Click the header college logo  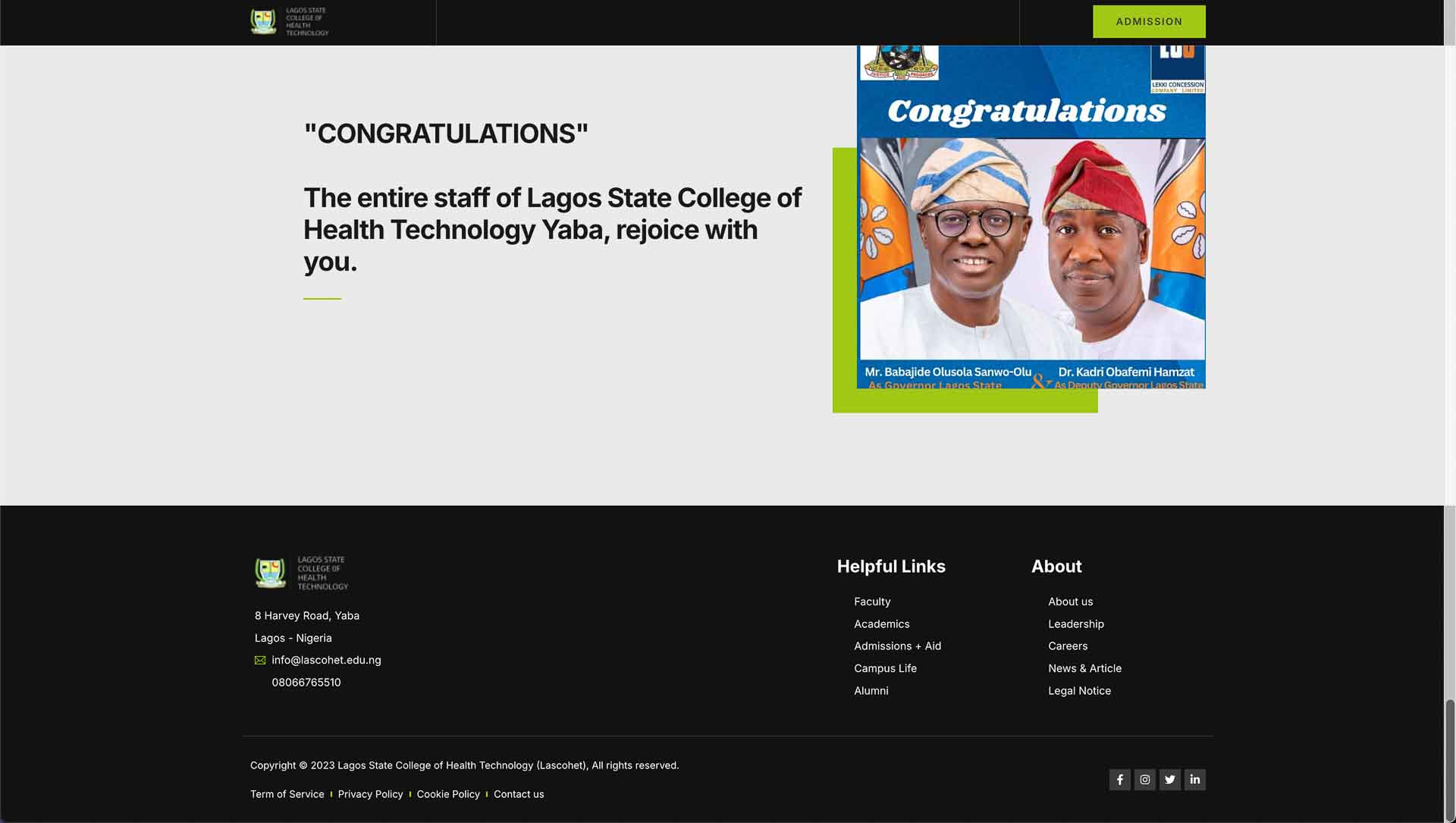tap(290, 21)
